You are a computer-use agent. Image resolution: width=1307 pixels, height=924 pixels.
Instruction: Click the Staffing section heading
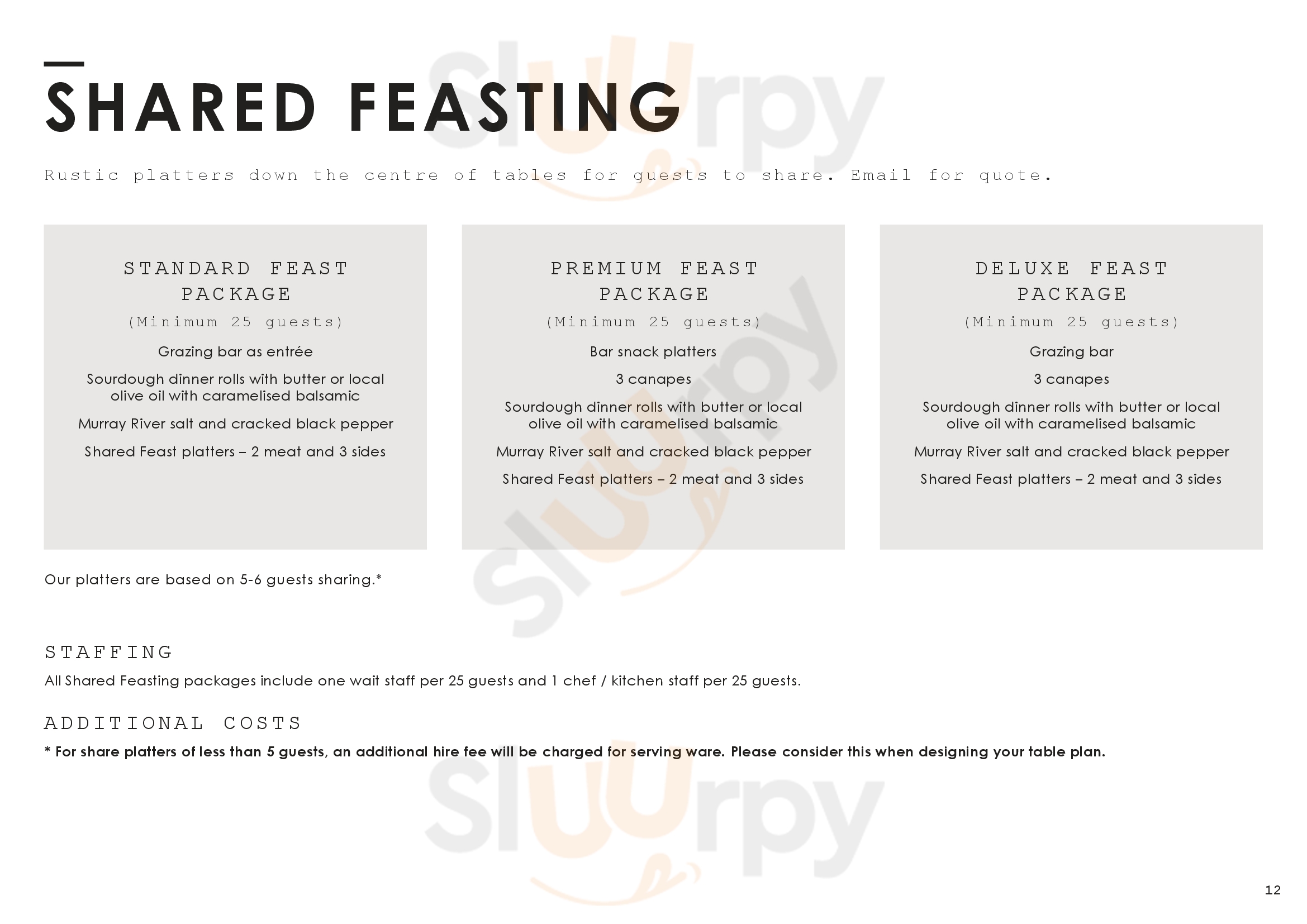(109, 652)
